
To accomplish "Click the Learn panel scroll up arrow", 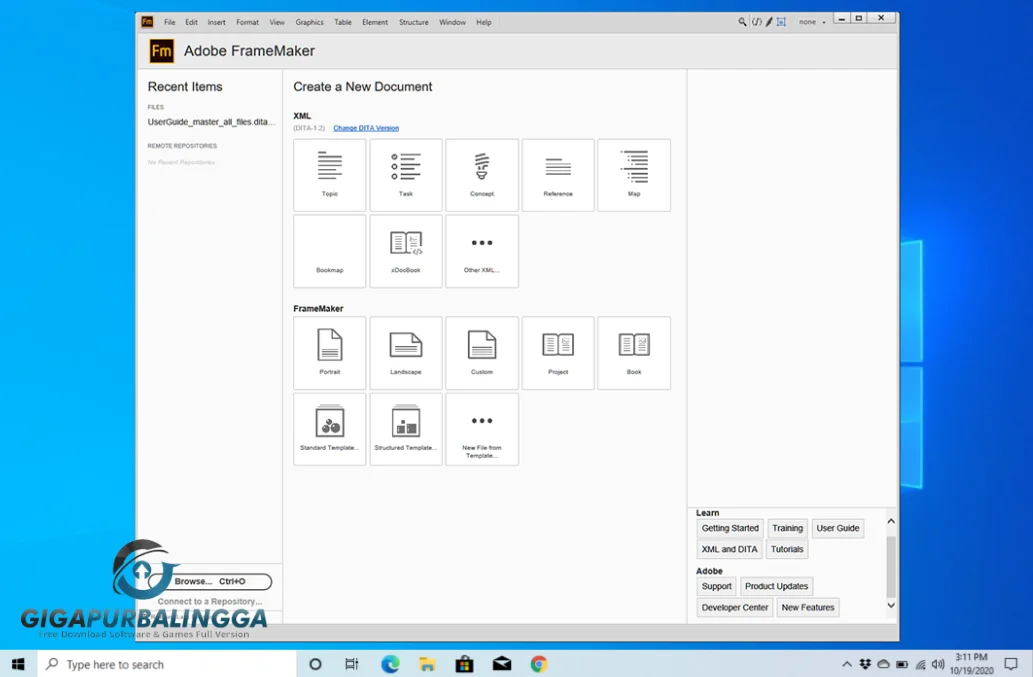I will click(891, 521).
